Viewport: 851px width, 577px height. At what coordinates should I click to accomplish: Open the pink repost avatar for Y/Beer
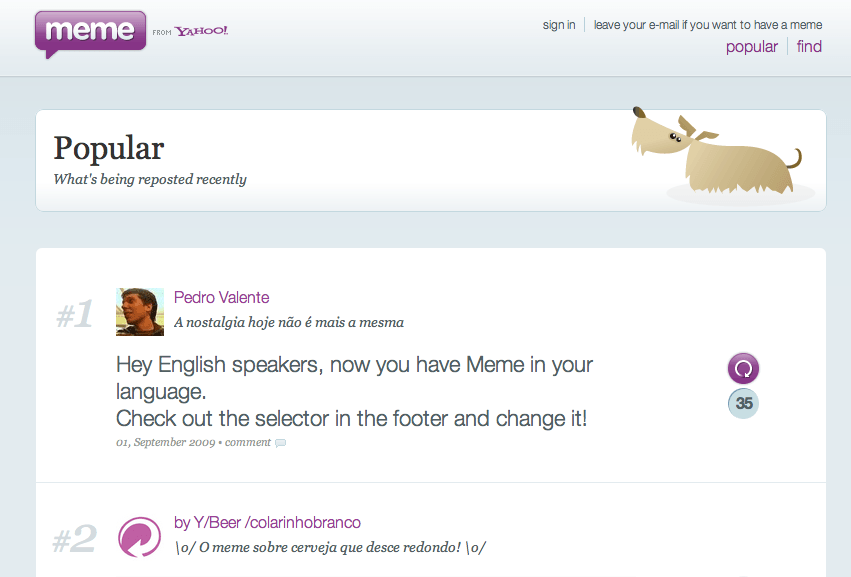point(139,537)
